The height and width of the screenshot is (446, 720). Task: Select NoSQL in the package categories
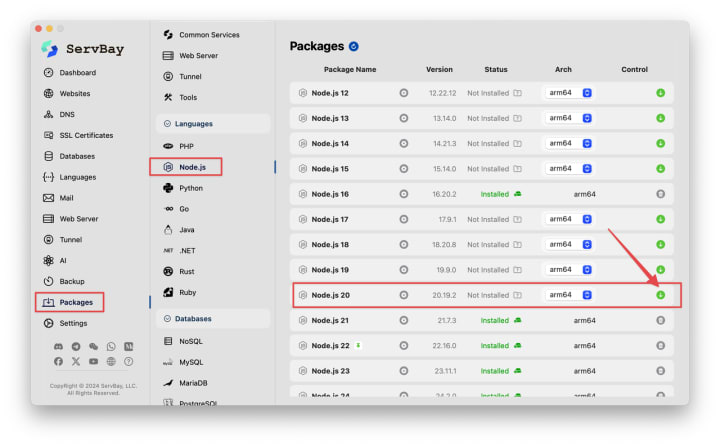point(183,341)
